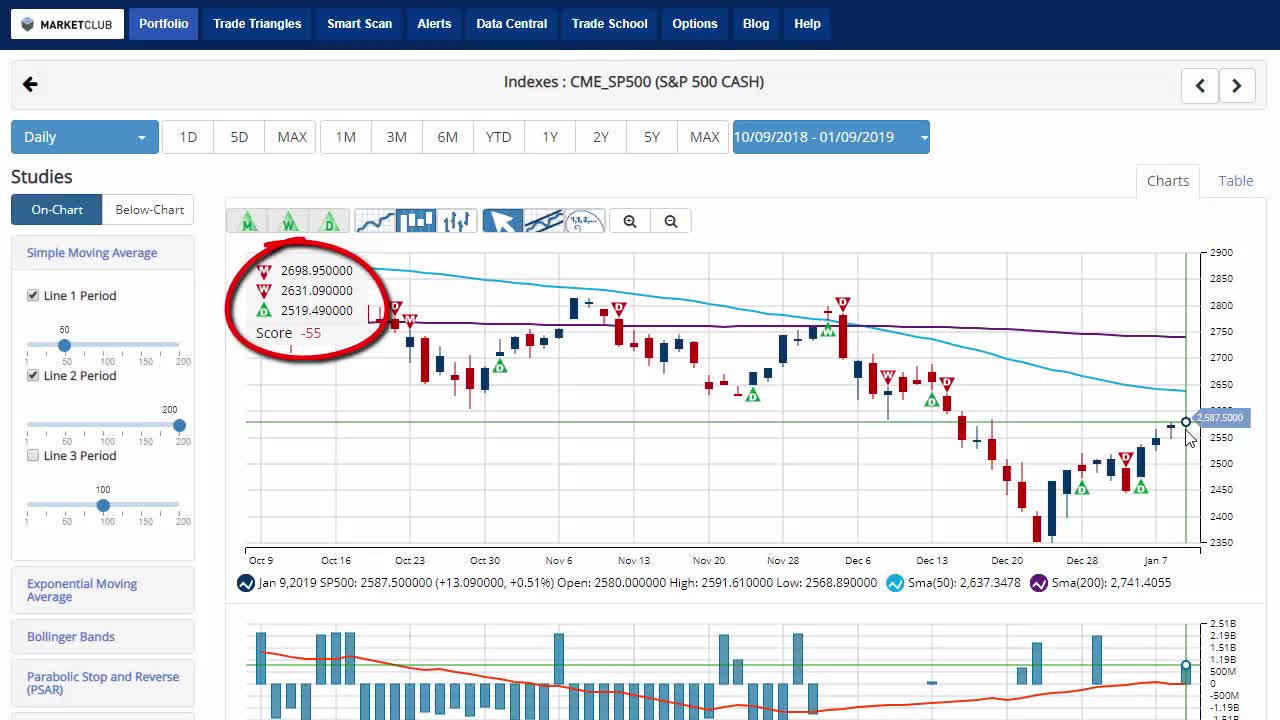The width and height of the screenshot is (1280, 720).
Task: Click the Sma(200) legend icon
Action: [x=1039, y=583]
